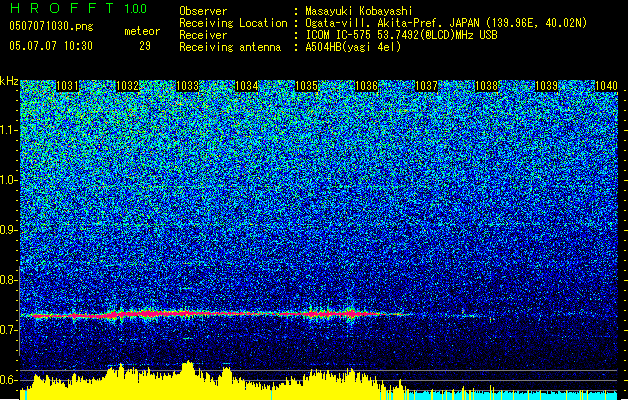Click the meteor count value 29
Screen dimensions: 629x400
click(x=145, y=46)
